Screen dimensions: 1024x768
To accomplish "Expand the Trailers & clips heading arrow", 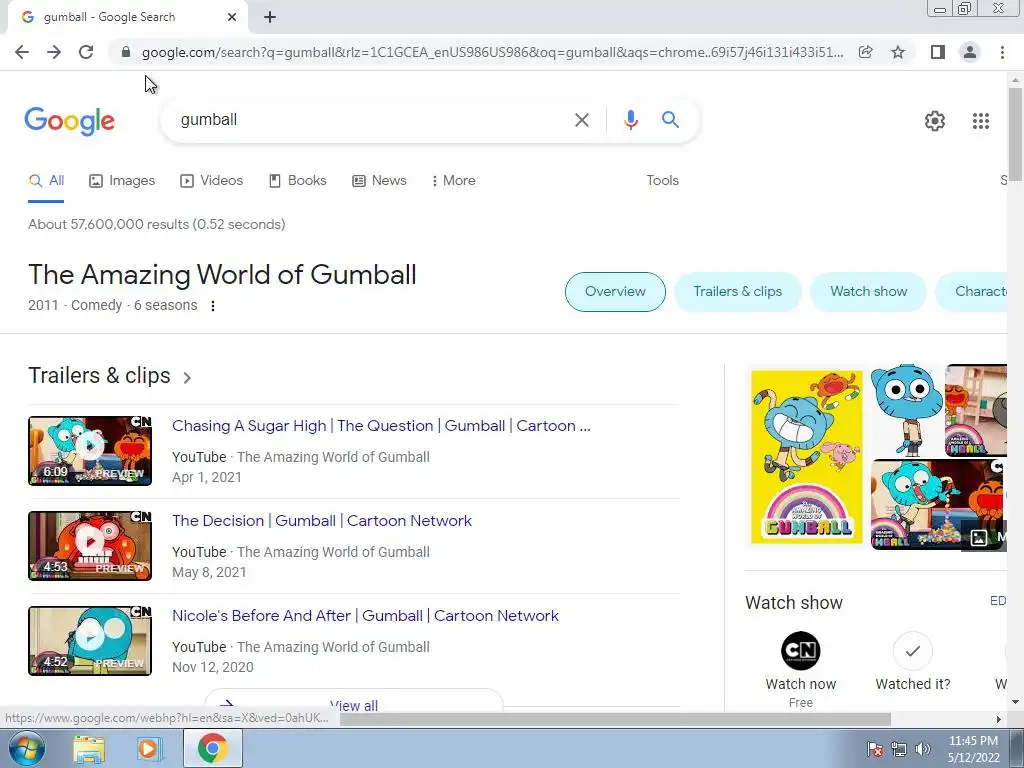I will click(187, 377).
